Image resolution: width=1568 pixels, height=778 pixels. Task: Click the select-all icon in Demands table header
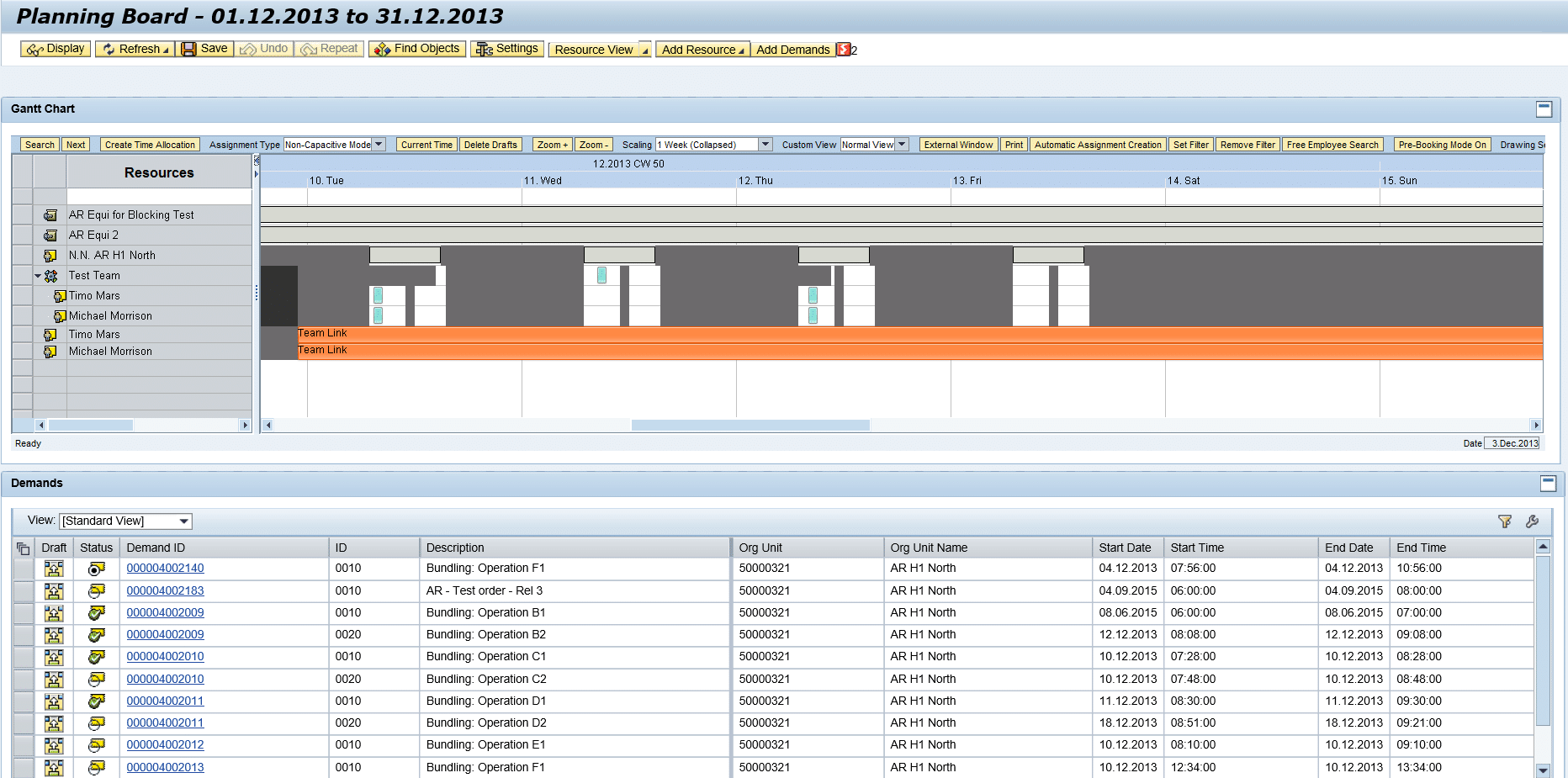click(23, 548)
